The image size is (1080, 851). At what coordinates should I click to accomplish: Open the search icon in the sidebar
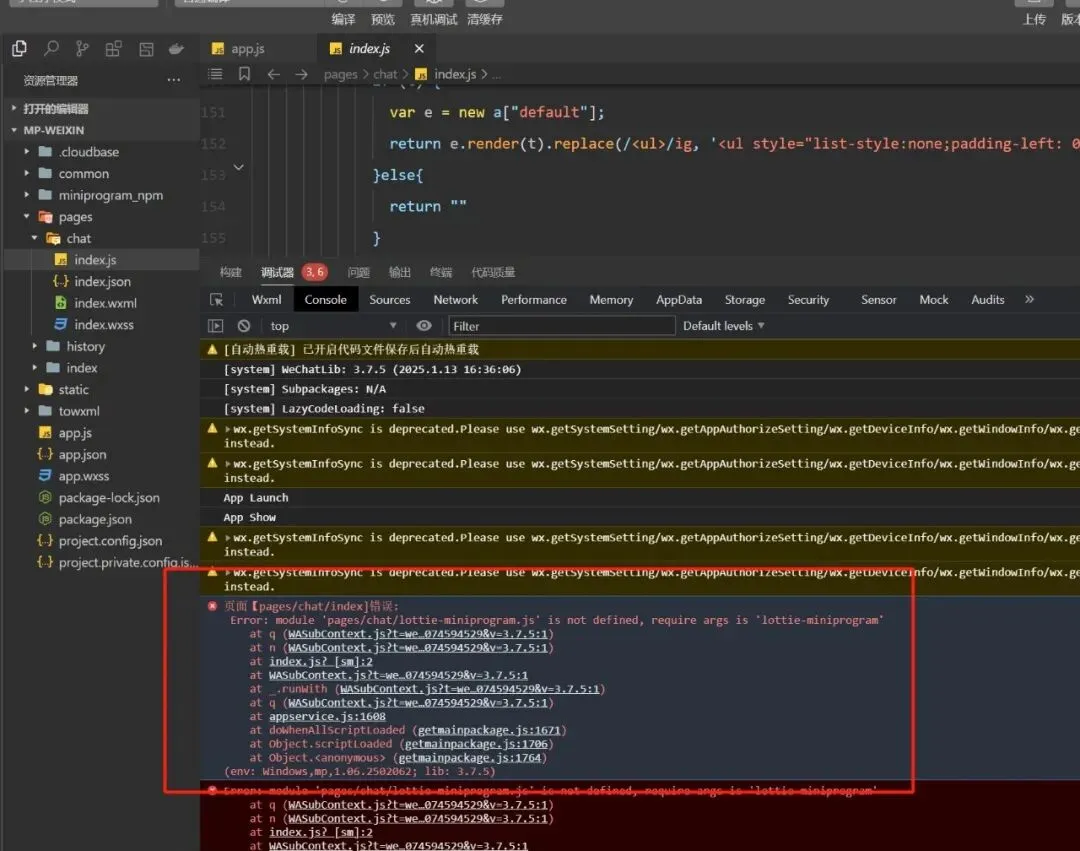tap(51, 48)
